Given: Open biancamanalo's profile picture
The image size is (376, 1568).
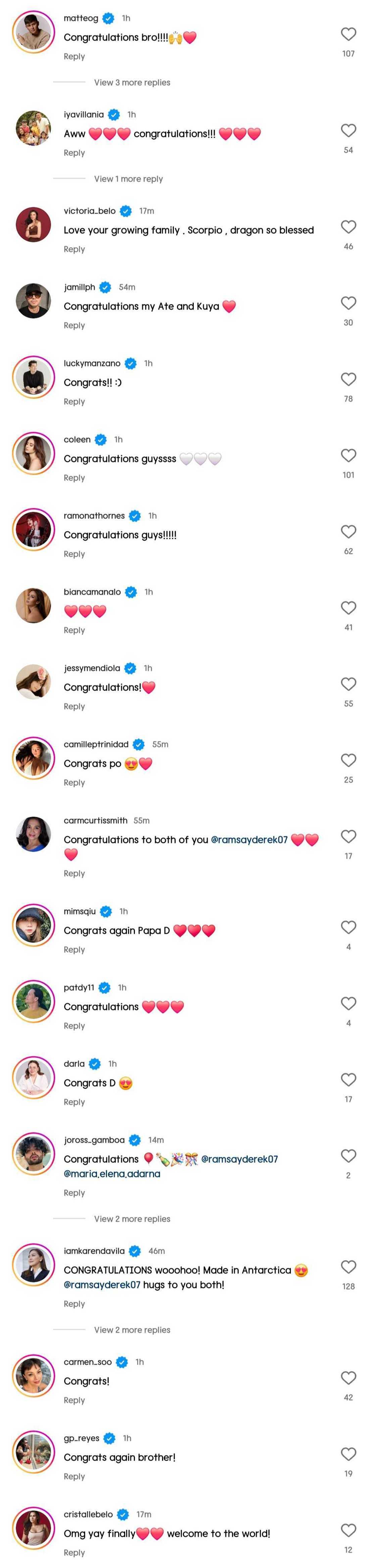Looking at the screenshot, I should click(33, 606).
